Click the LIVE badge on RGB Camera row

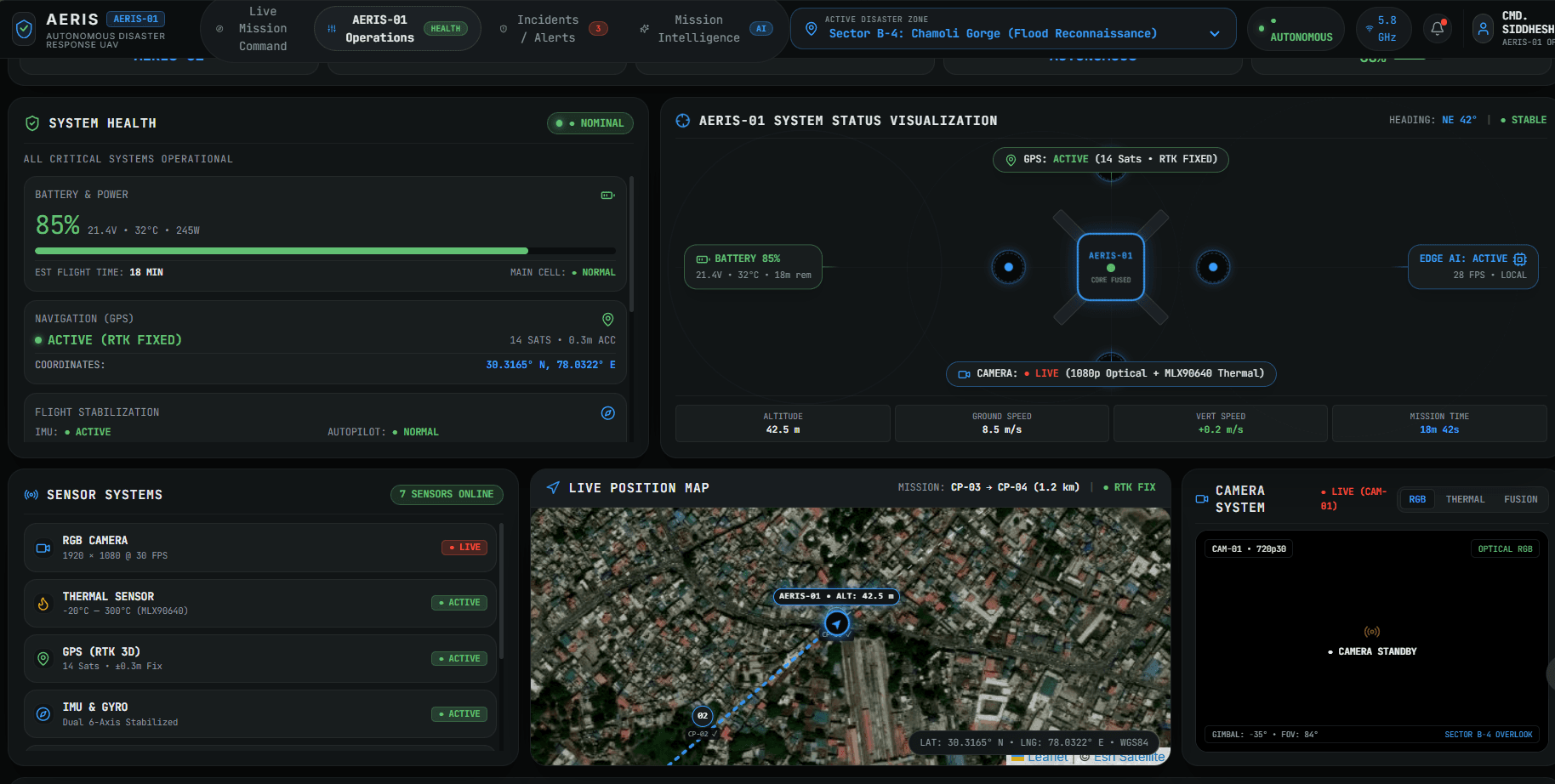464,548
